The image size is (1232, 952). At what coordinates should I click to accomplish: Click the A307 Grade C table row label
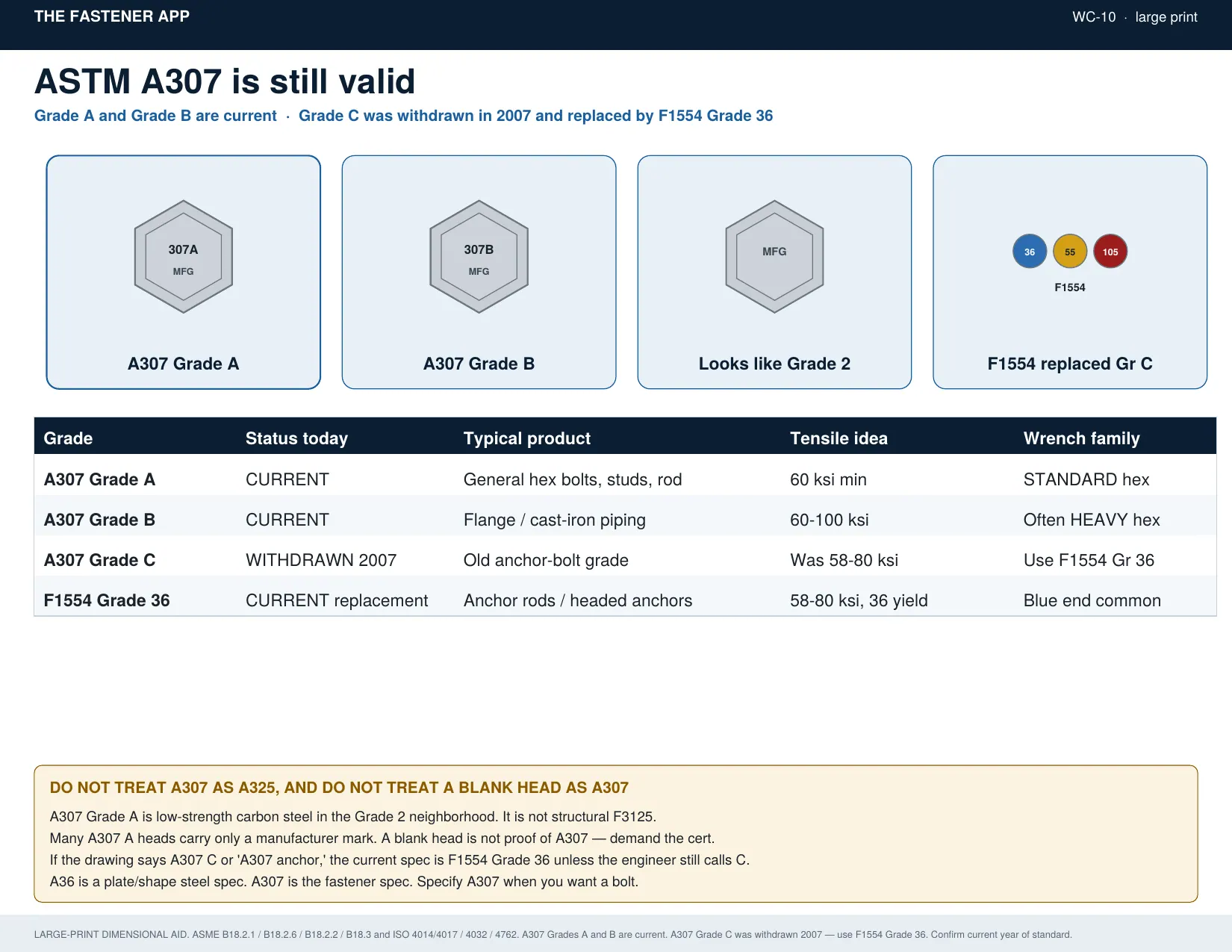[99, 560]
